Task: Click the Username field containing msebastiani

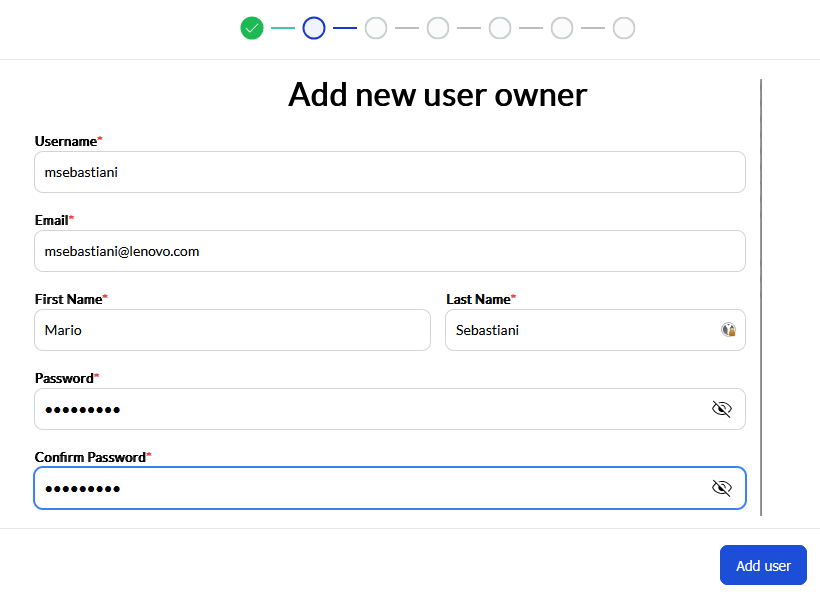Action: [389, 172]
